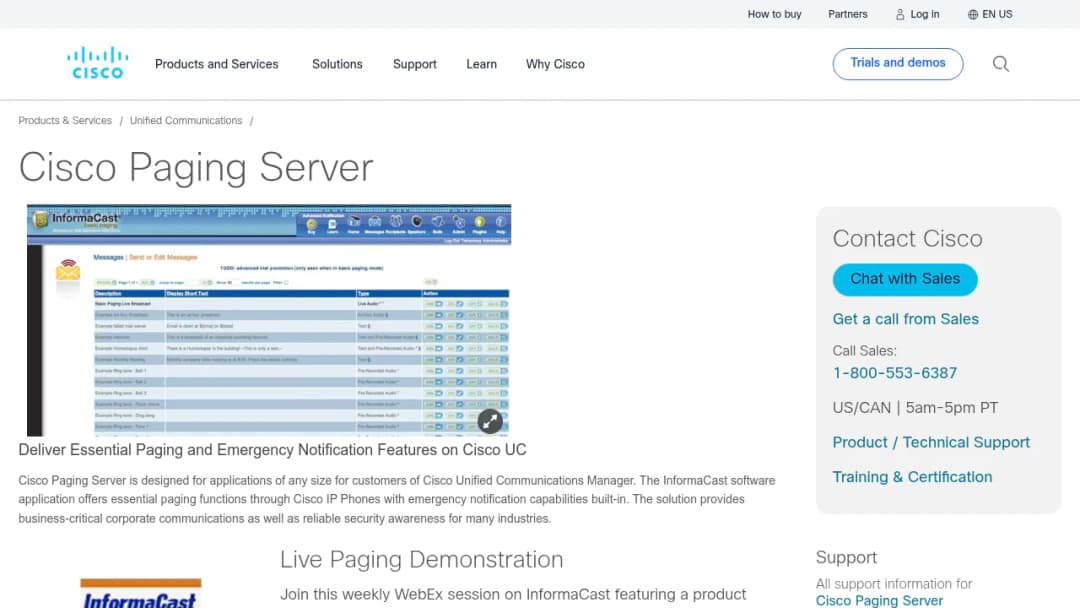Click the US/CAN | 5am-5pm PT text

tap(915, 408)
